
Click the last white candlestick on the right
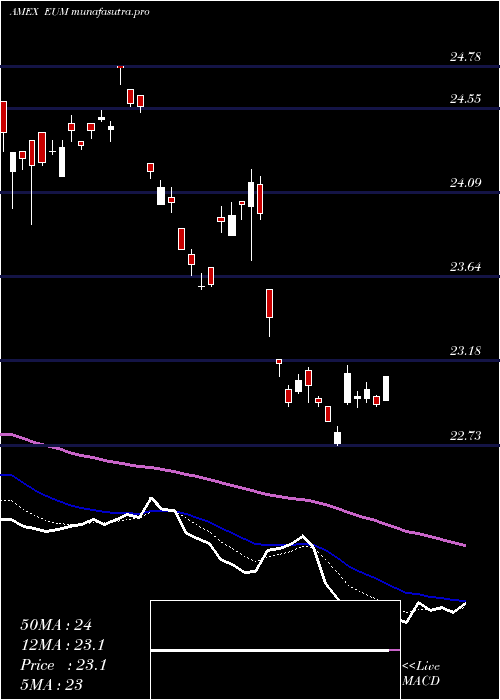point(386,388)
